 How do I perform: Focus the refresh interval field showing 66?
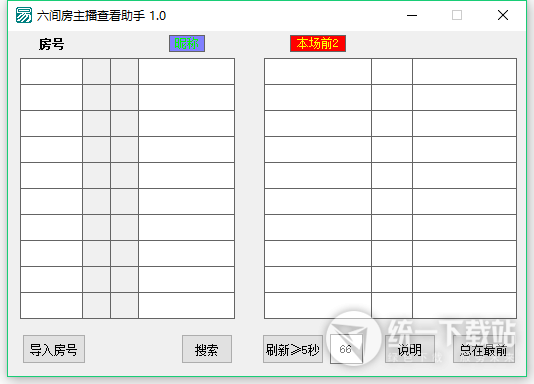(x=346, y=349)
